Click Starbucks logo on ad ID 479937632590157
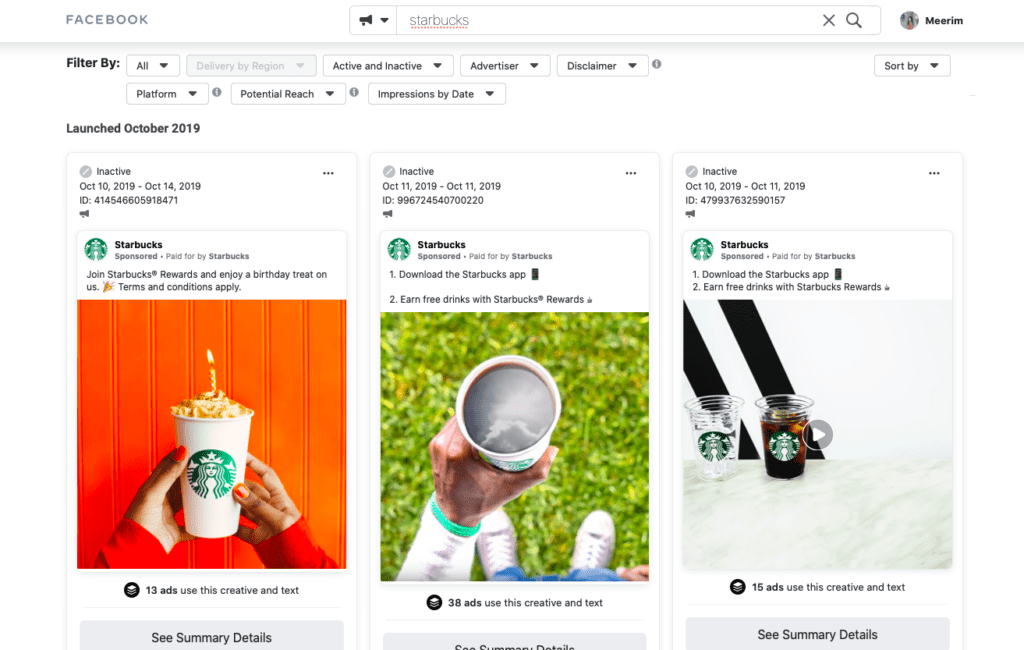The width and height of the screenshot is (1024, 650). pos(702,250)
